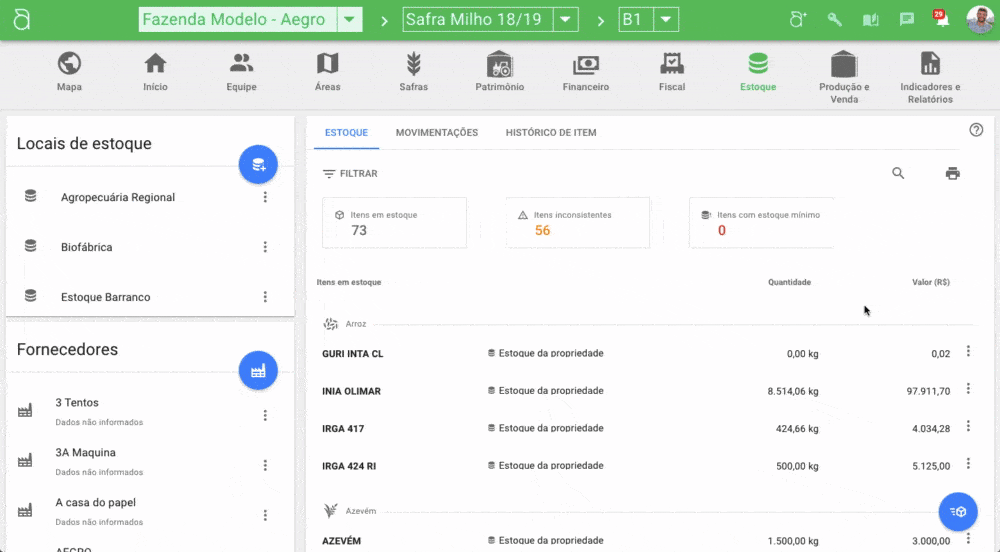The height and width of the screenshot is (552, 1000).
Task: Switch to the Movimentações tab
Action: point(436,133)
